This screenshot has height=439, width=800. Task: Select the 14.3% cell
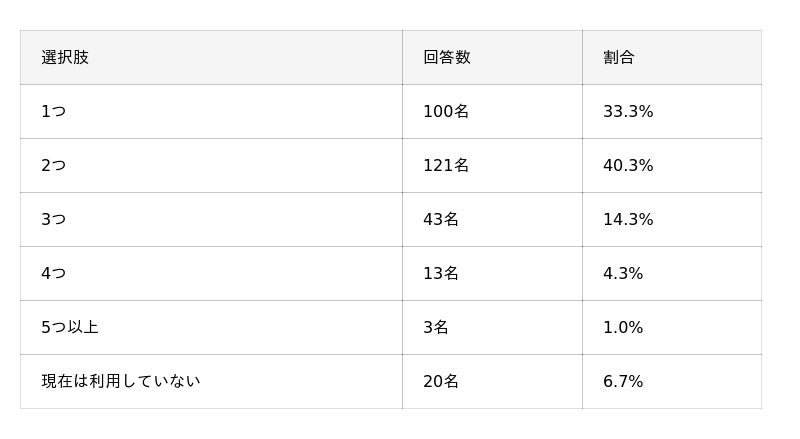pyautogui.click(x=628, y=219)
